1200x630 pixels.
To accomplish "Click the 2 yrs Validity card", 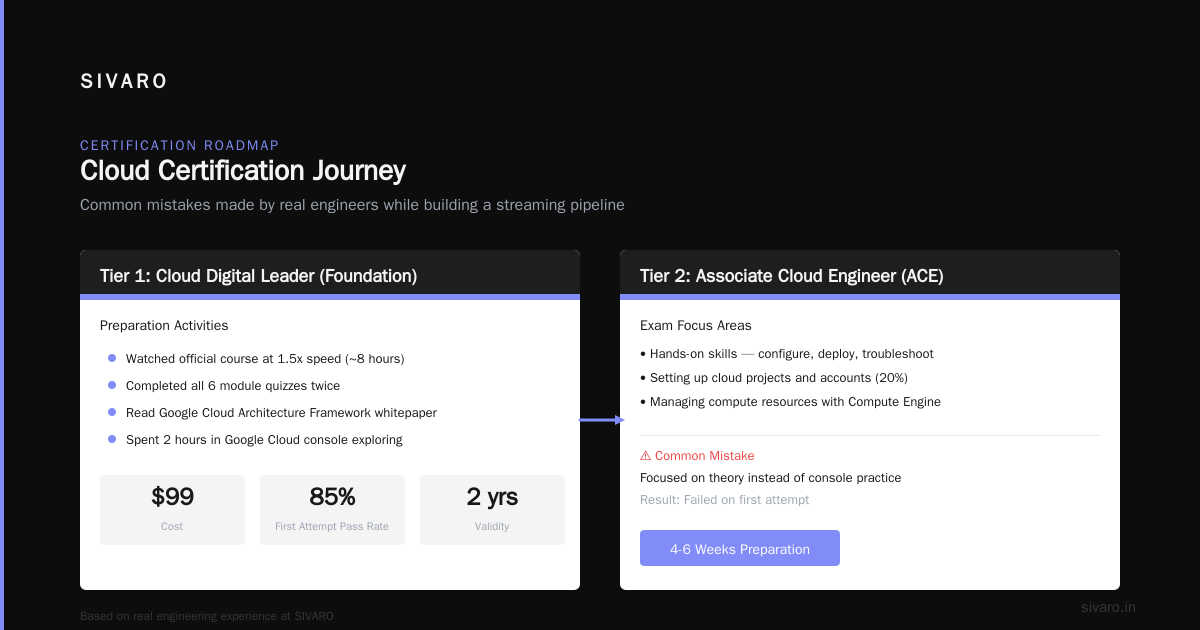I will (492, 510).
